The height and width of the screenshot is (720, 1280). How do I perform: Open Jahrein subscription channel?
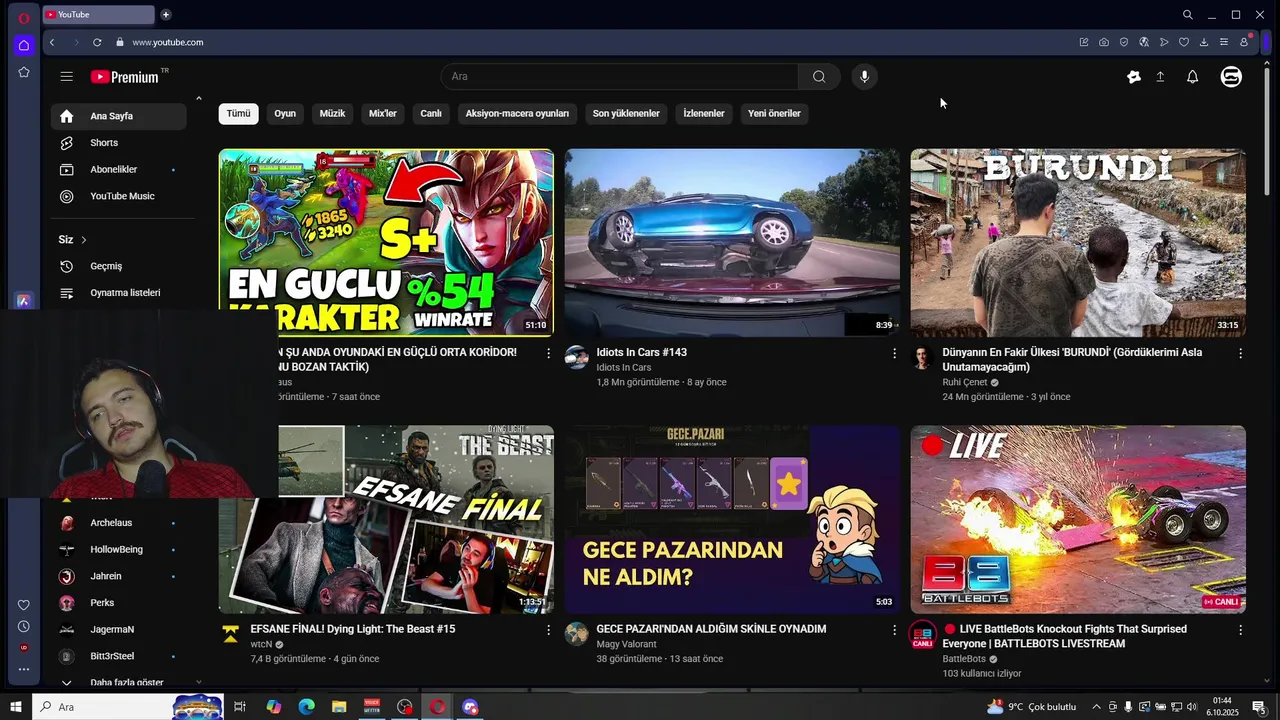coord(119,577)
